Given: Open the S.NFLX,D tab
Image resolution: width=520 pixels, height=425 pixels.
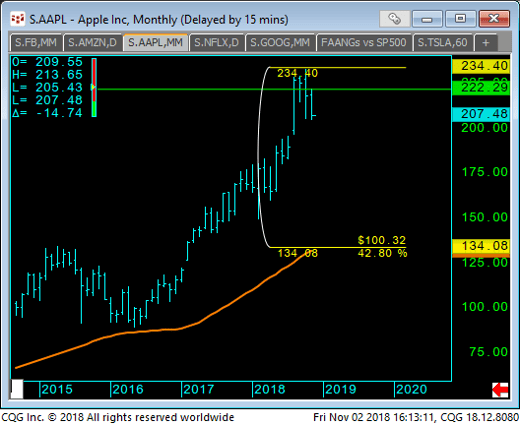Looking at the screenshot, I should tap(216, 43).
